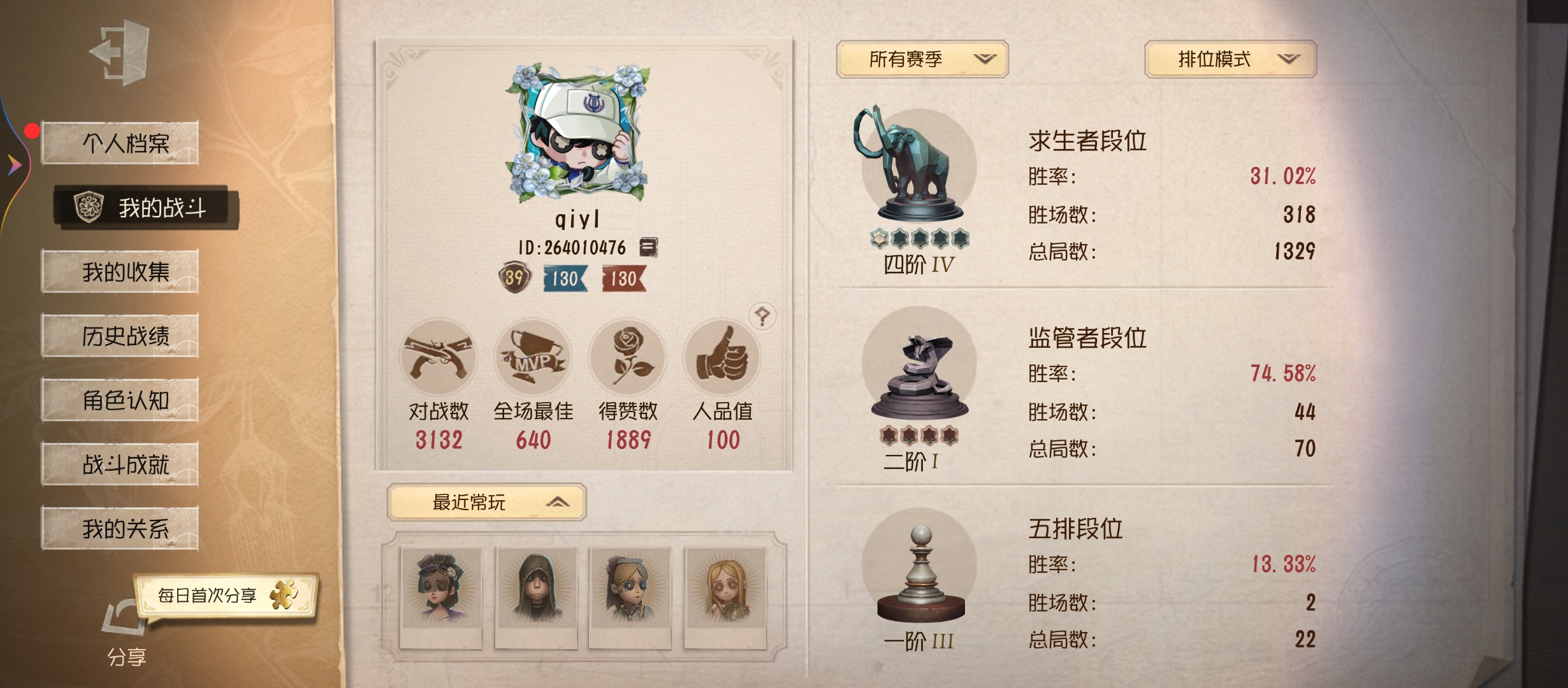Tap the rose 得赞数 icon
1568x688 pixels.
point(628,357)
